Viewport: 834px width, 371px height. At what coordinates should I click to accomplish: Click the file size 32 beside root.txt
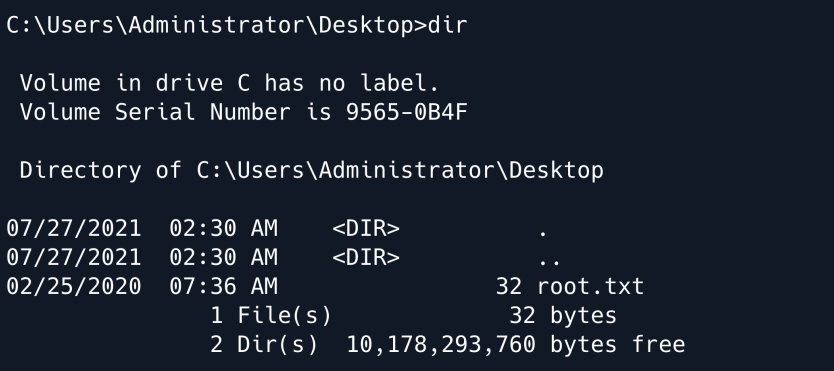(x=509, y=286)
